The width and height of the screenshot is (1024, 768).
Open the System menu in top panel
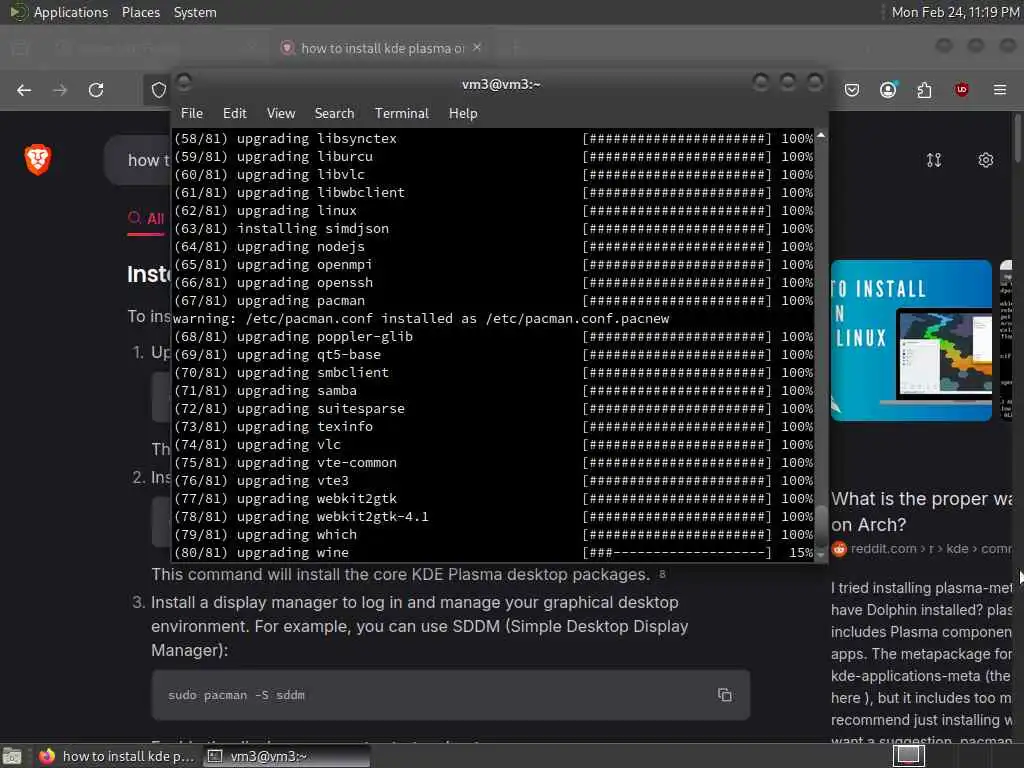pos(195,12)
